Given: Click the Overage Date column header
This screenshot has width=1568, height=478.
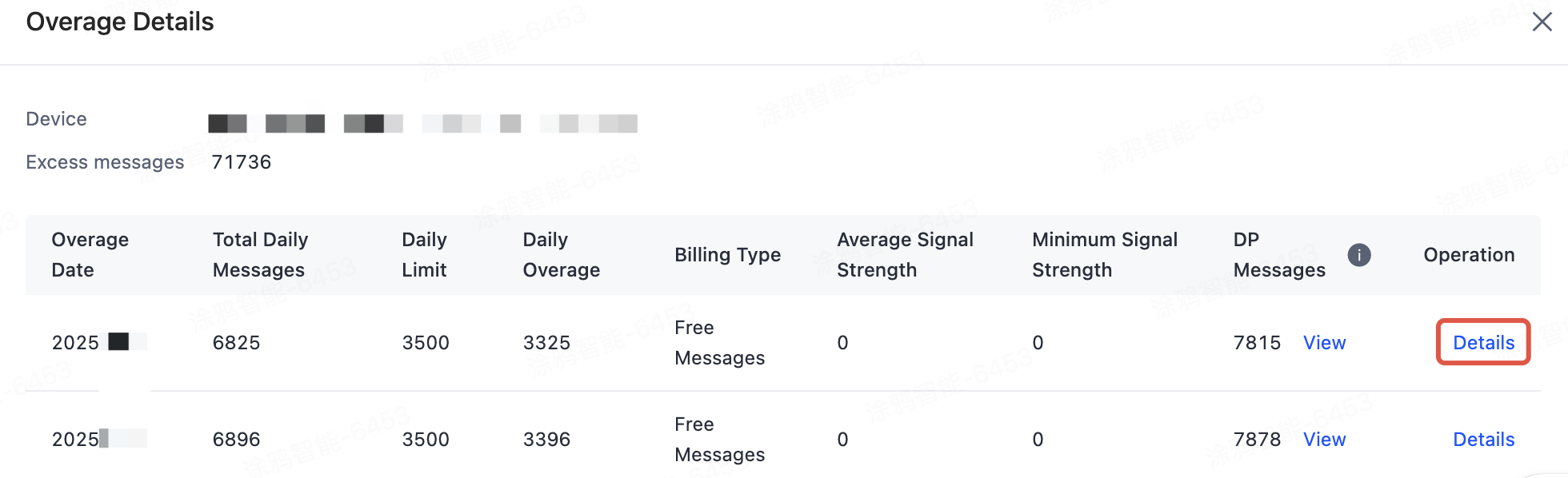Looking at the screenshot, I should [90, 255].
